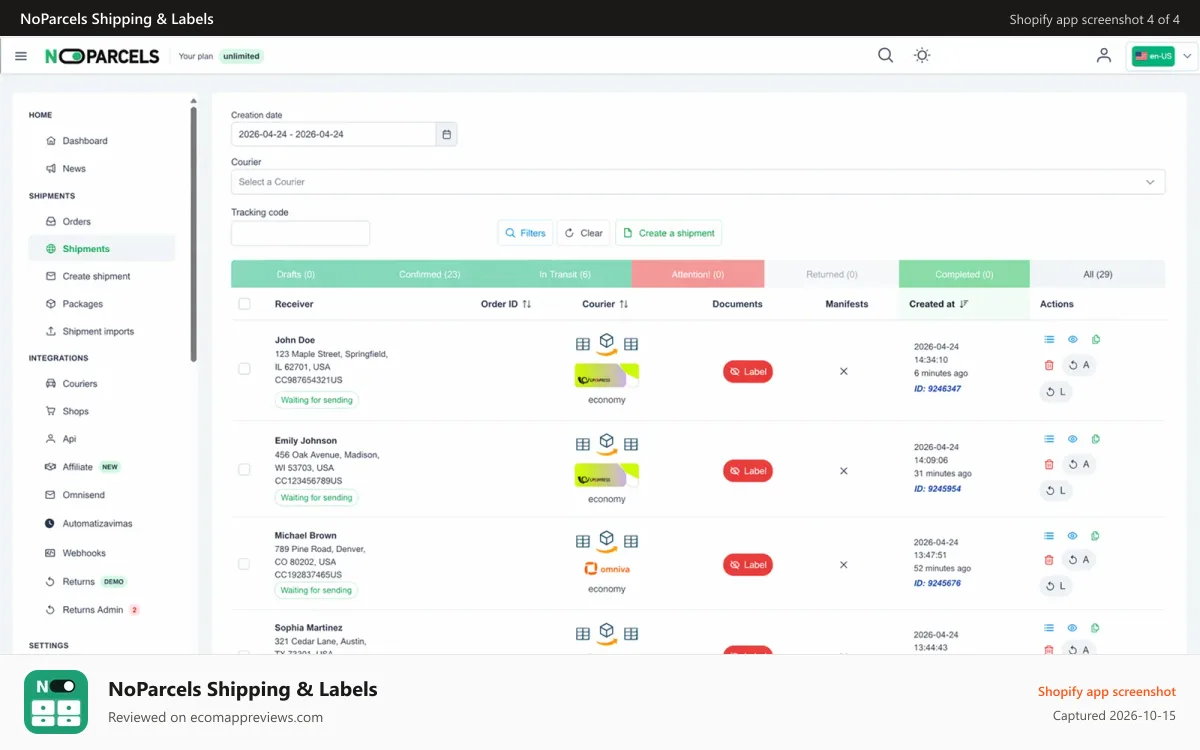The image size is (1200, 750).
Task: Tick the select-all checkbox in table header
Action: (x=244, y=304)
